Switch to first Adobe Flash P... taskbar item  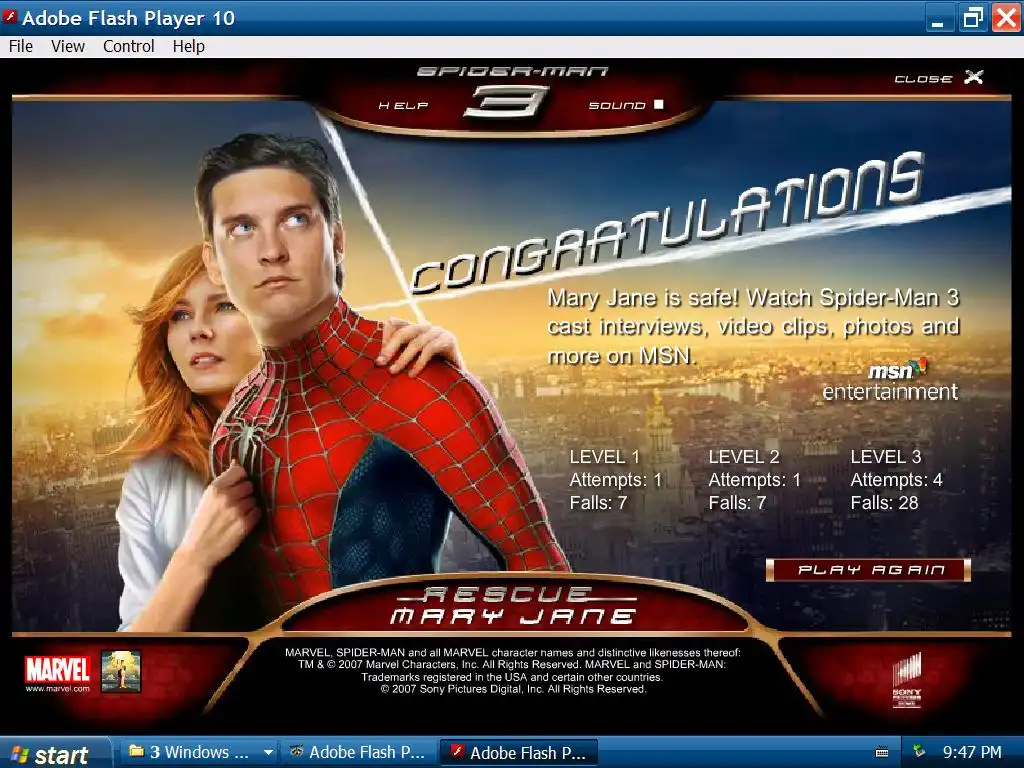click(x=357, y=752)
